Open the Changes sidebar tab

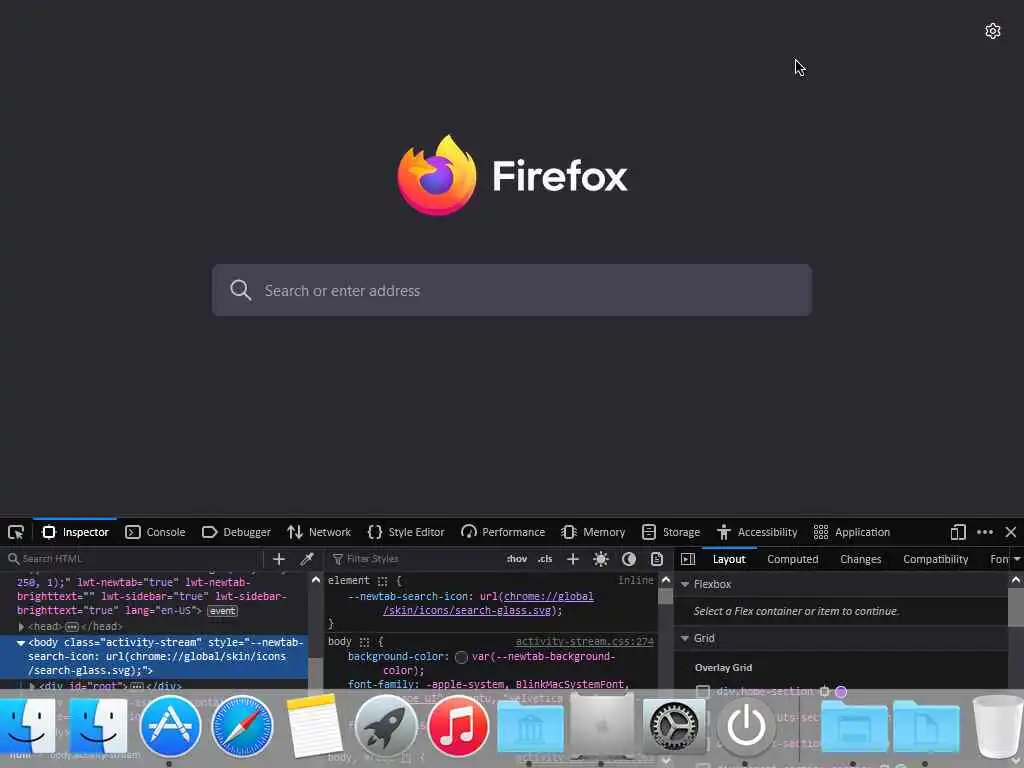pyautogui.click(x=860, y=559)
